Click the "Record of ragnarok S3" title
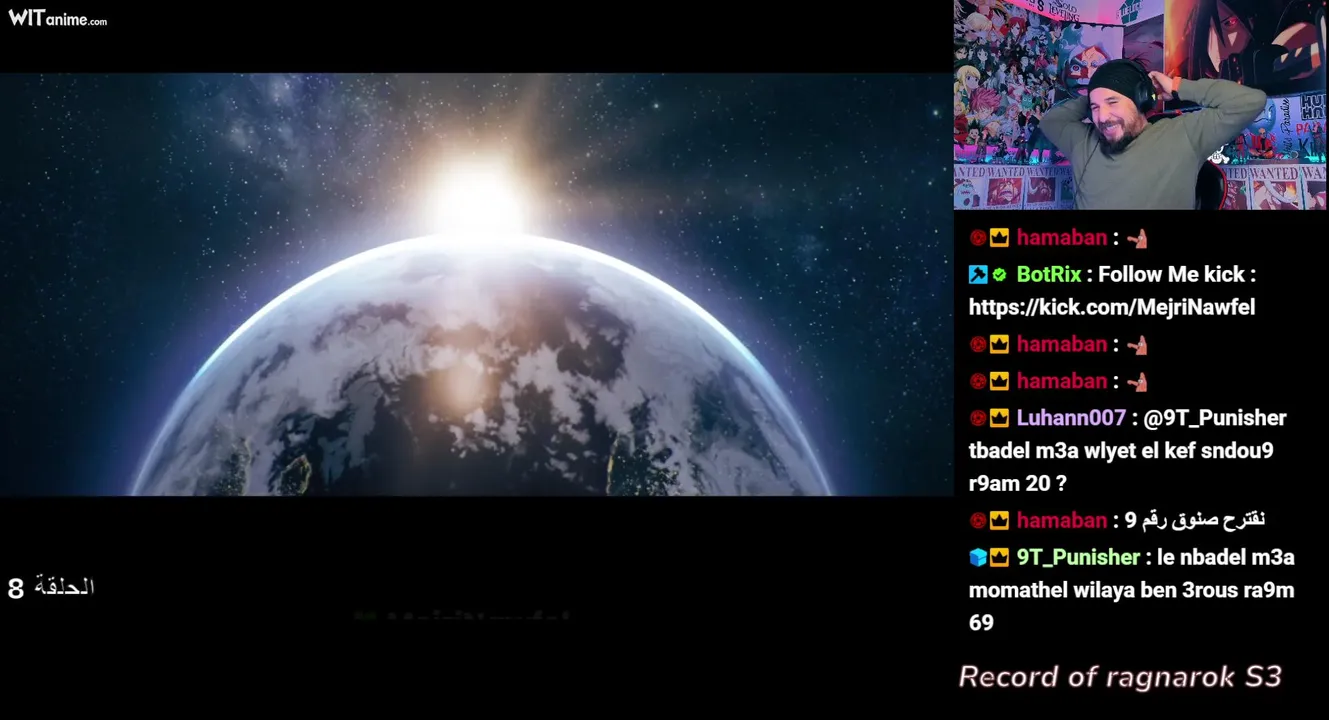 [1120, 677]
